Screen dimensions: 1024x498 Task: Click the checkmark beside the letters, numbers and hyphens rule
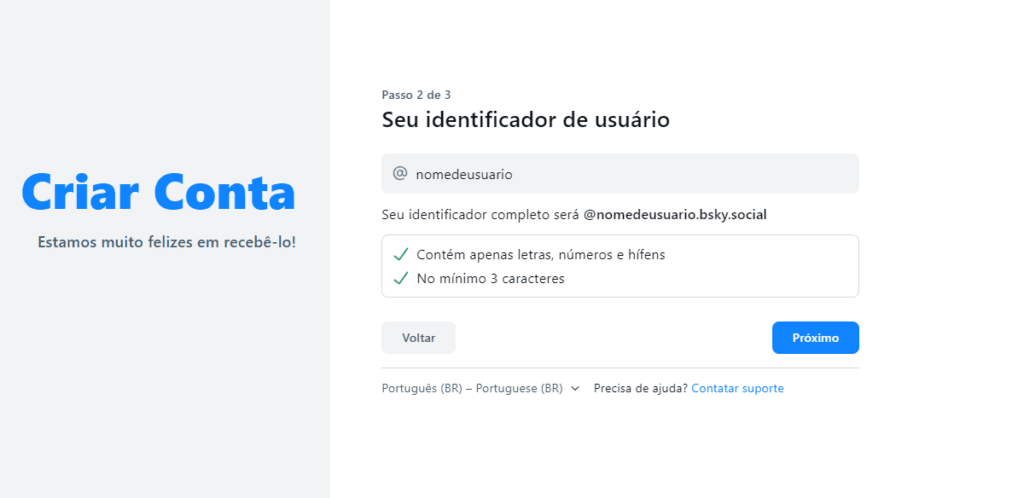400,254
